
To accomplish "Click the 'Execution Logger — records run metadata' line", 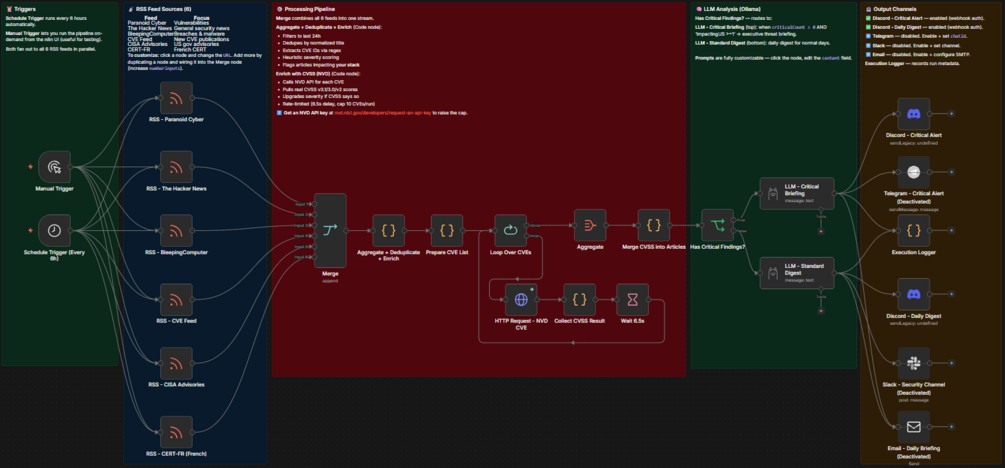I will (913, 63).
